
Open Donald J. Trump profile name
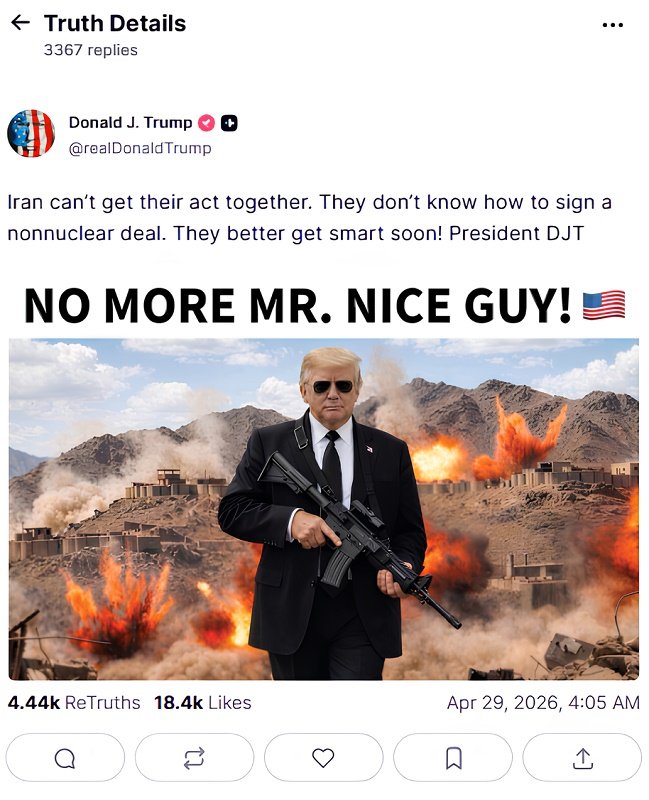[x=130, y=122]
